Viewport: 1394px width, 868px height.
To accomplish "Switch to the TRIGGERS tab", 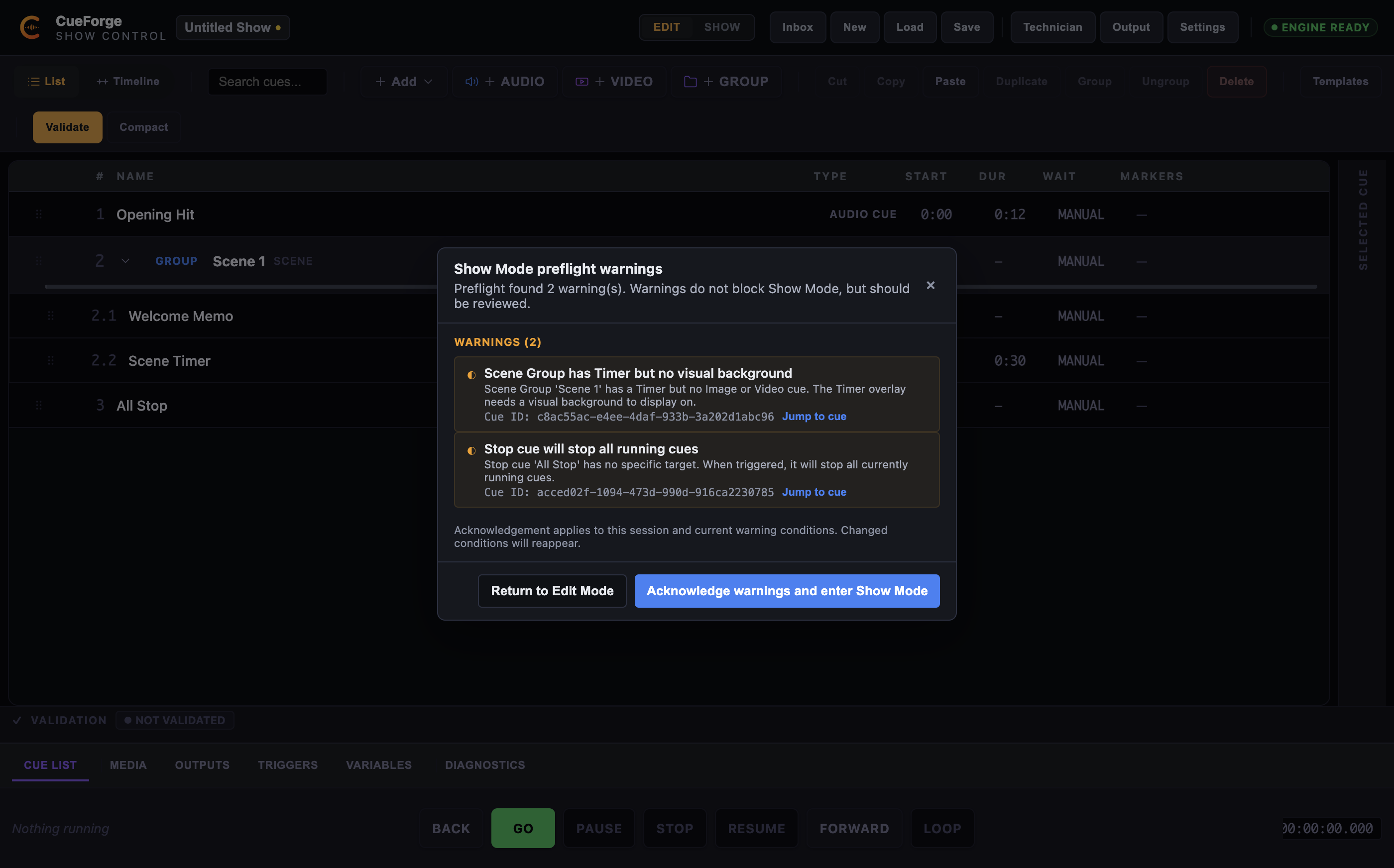I will pos(288,764).
